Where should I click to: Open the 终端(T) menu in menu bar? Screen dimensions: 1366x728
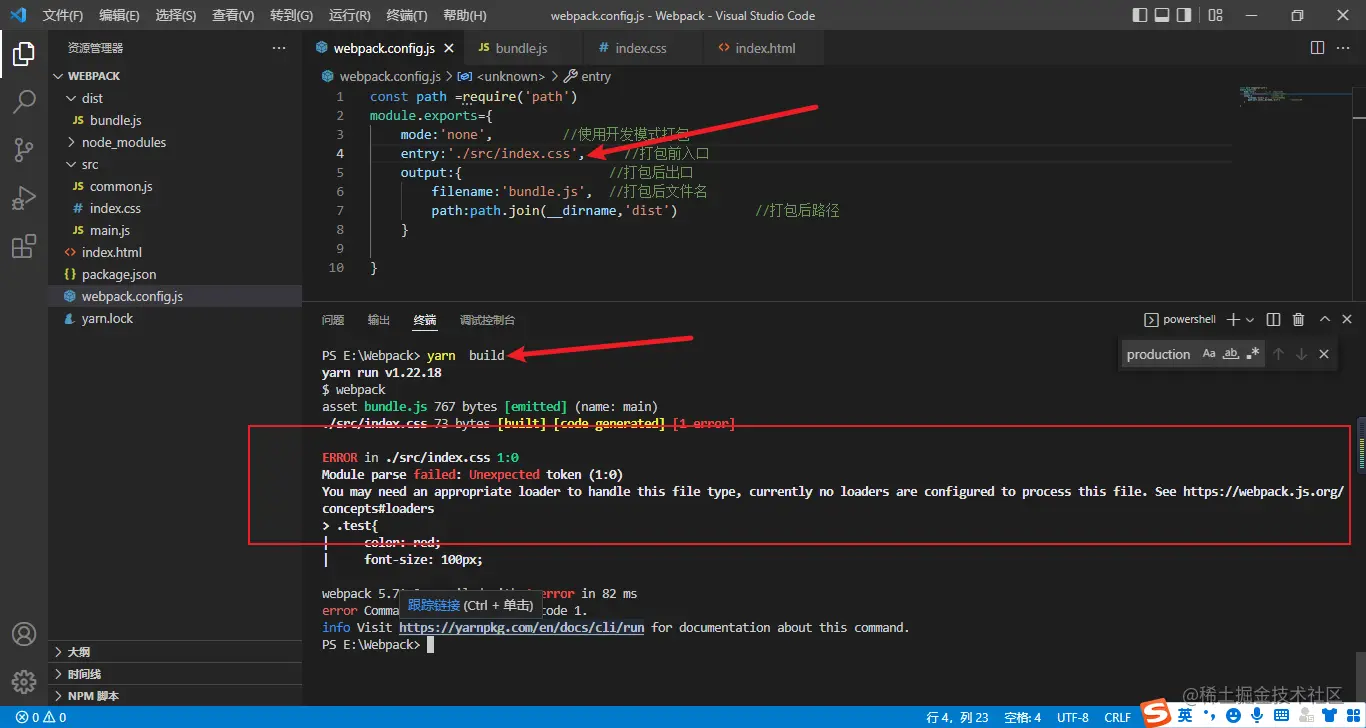coord(406,16)
